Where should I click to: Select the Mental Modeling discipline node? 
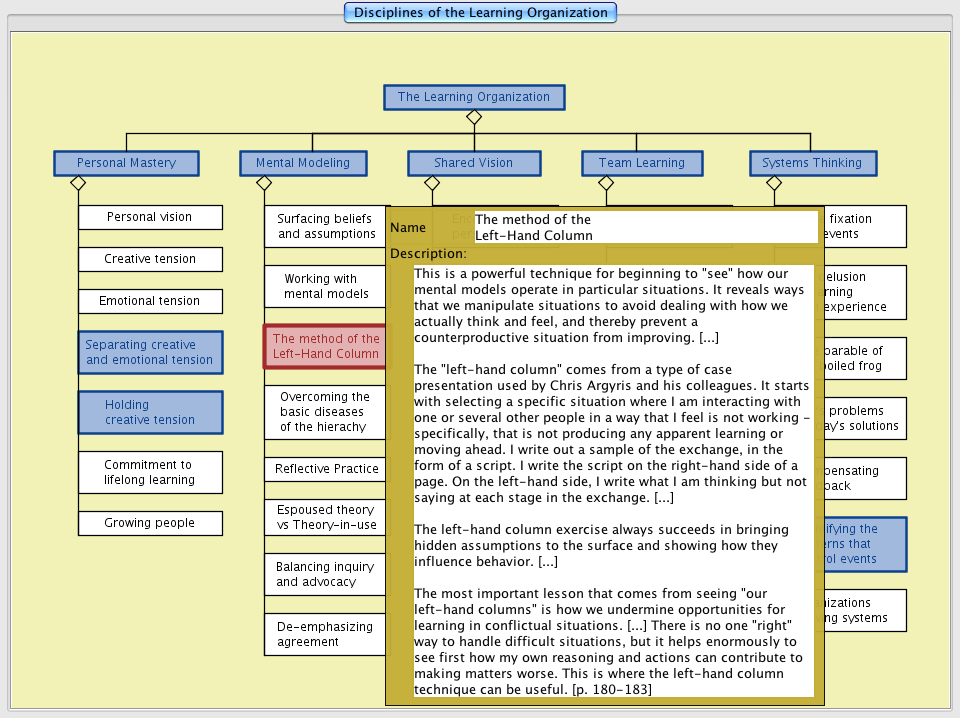coord(303,163)
